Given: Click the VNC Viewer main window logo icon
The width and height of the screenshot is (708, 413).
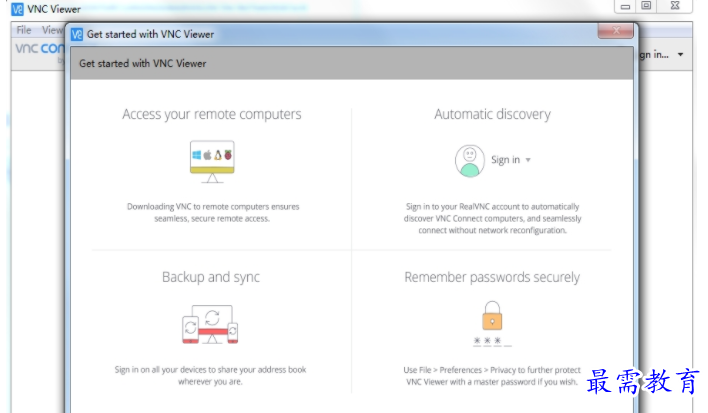Looking at the screenshot, I should (17, 9).
